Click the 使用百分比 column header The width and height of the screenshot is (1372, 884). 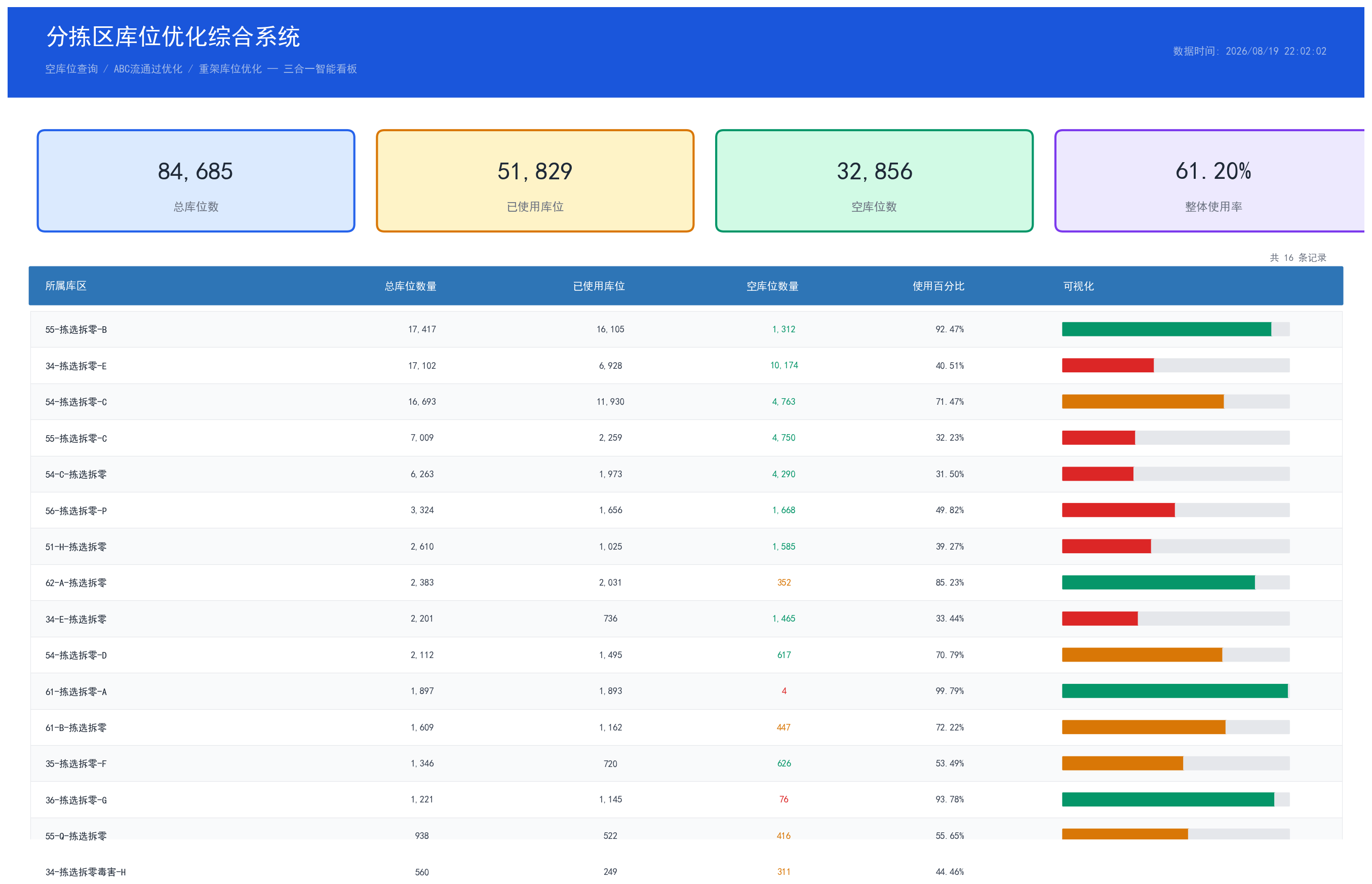coord(938,286)
